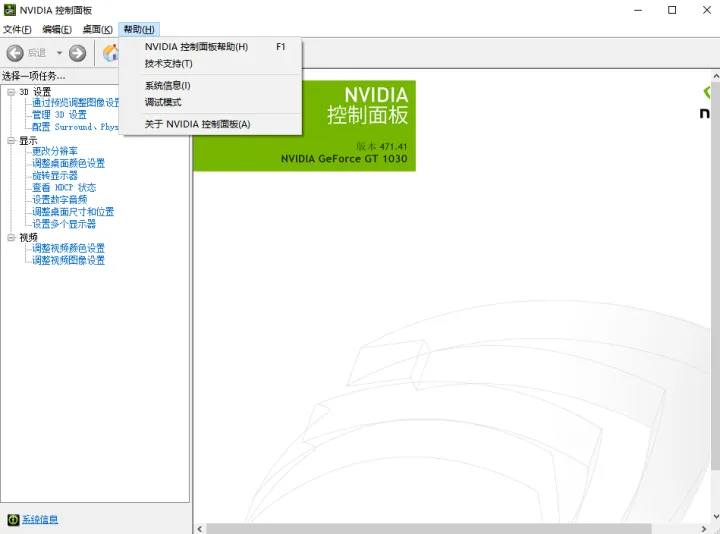Open 管理 3D 设置 task
Screen dimensions: 720x534
click(59, 115)
